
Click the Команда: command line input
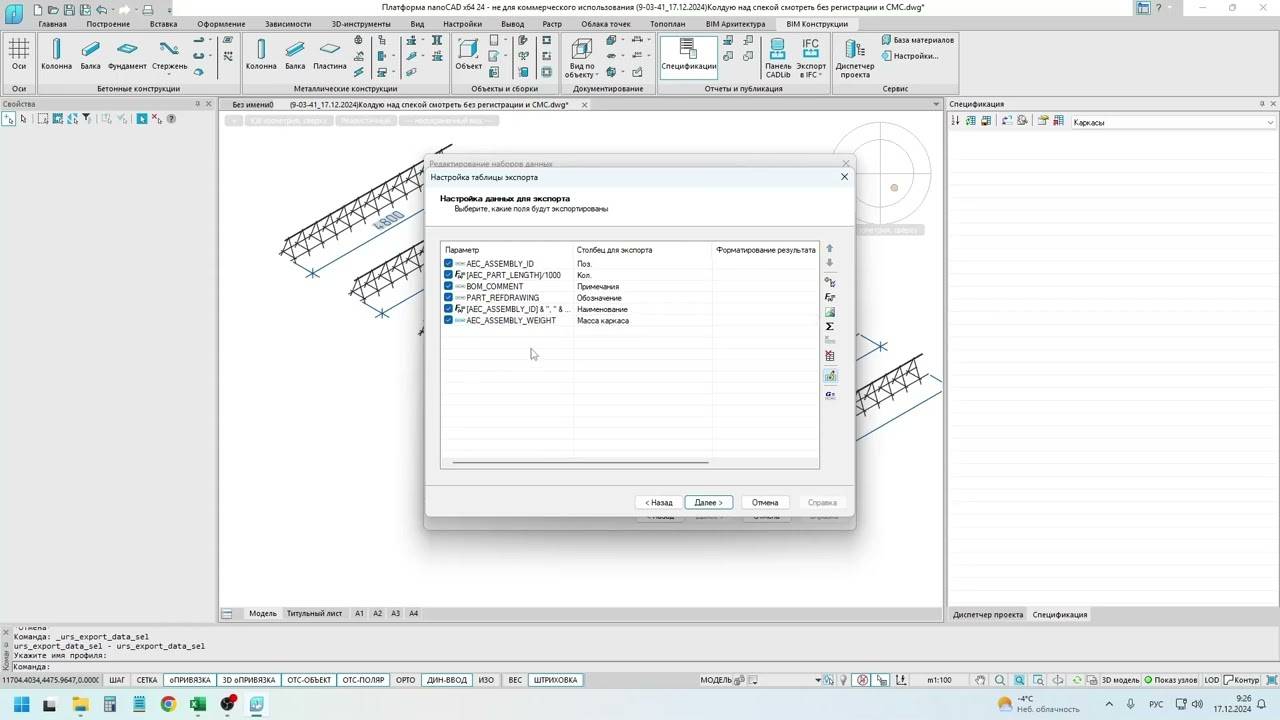[x=640, y=666]
